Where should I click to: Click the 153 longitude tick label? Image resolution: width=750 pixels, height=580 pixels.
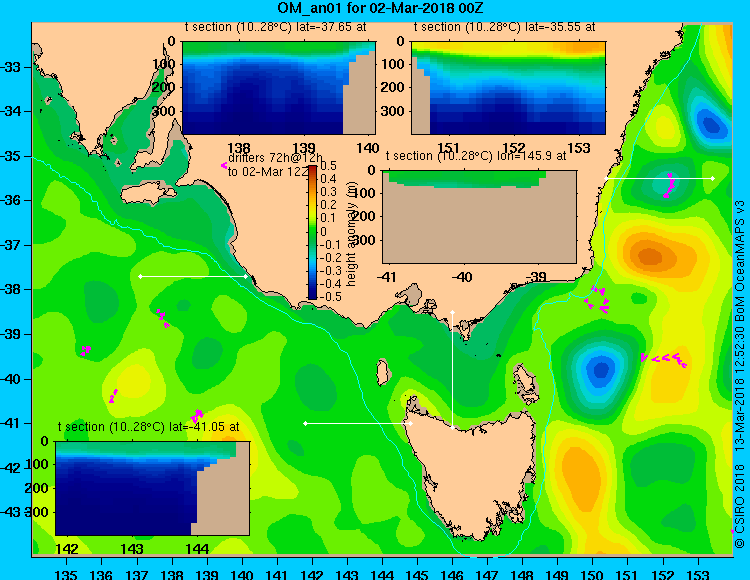[698, 574]
